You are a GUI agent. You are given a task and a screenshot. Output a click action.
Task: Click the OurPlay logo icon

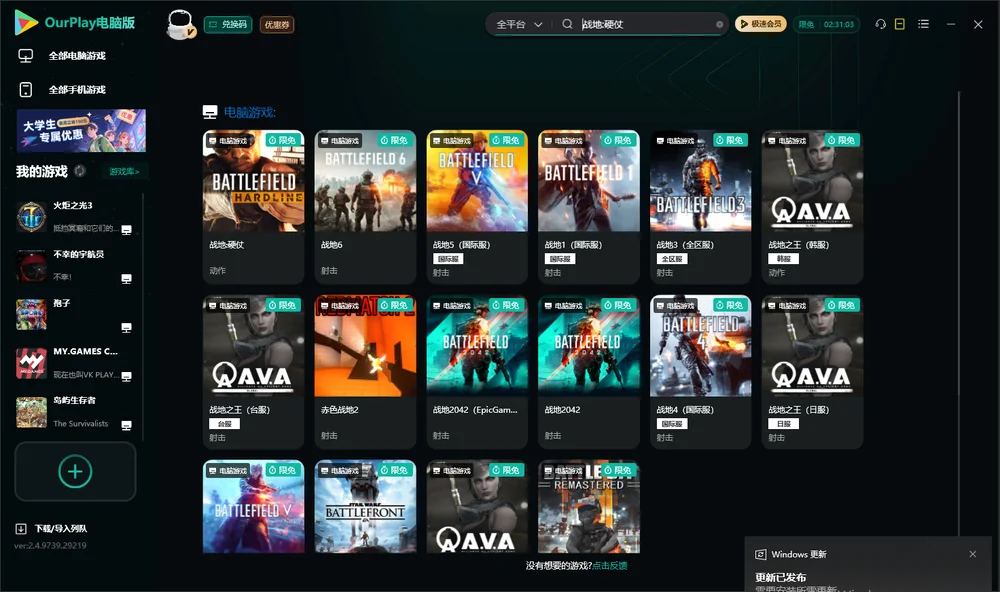(x=26, y=22)
